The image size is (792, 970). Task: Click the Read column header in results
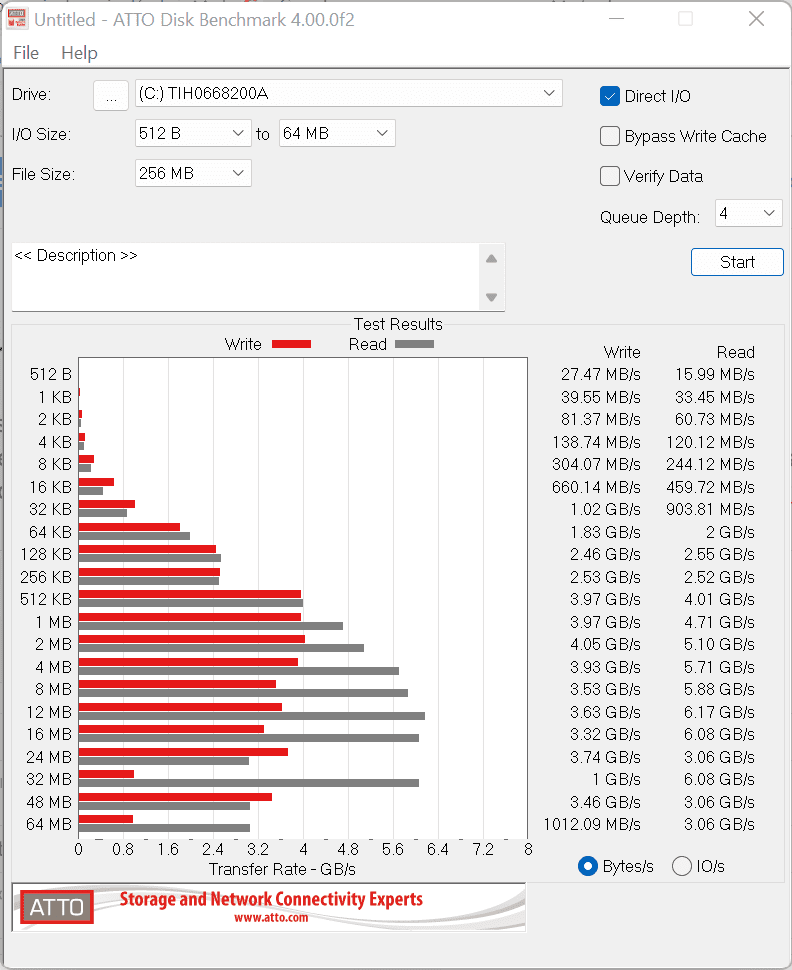point(736,352)
